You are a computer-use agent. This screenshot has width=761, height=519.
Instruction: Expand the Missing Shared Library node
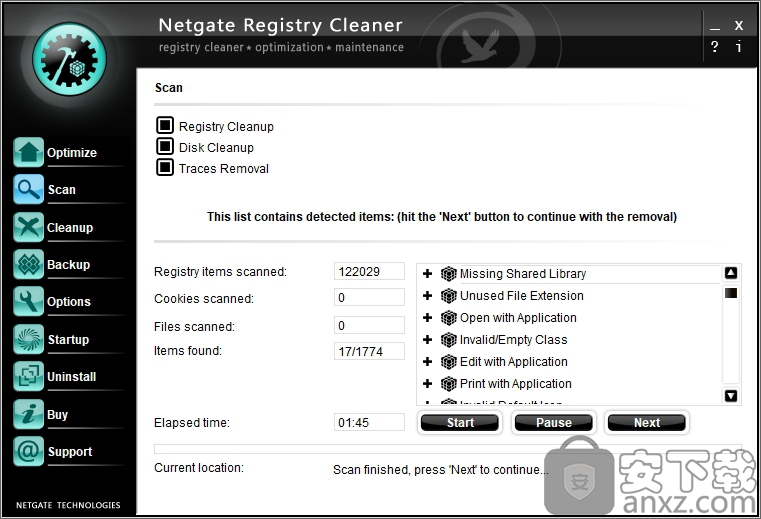coord(428,274)
